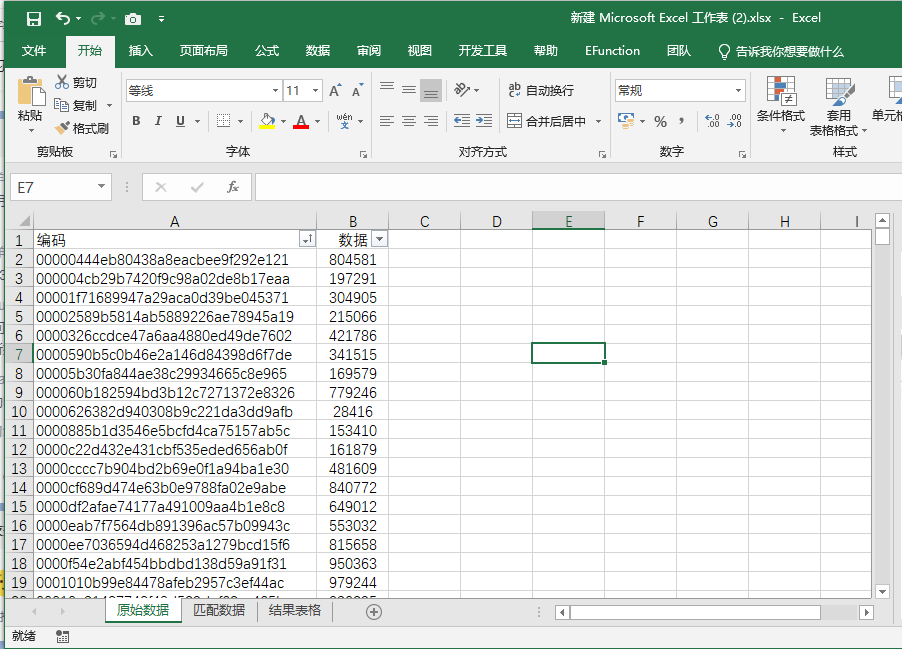Open the phonetic guide wén icon

345,121
